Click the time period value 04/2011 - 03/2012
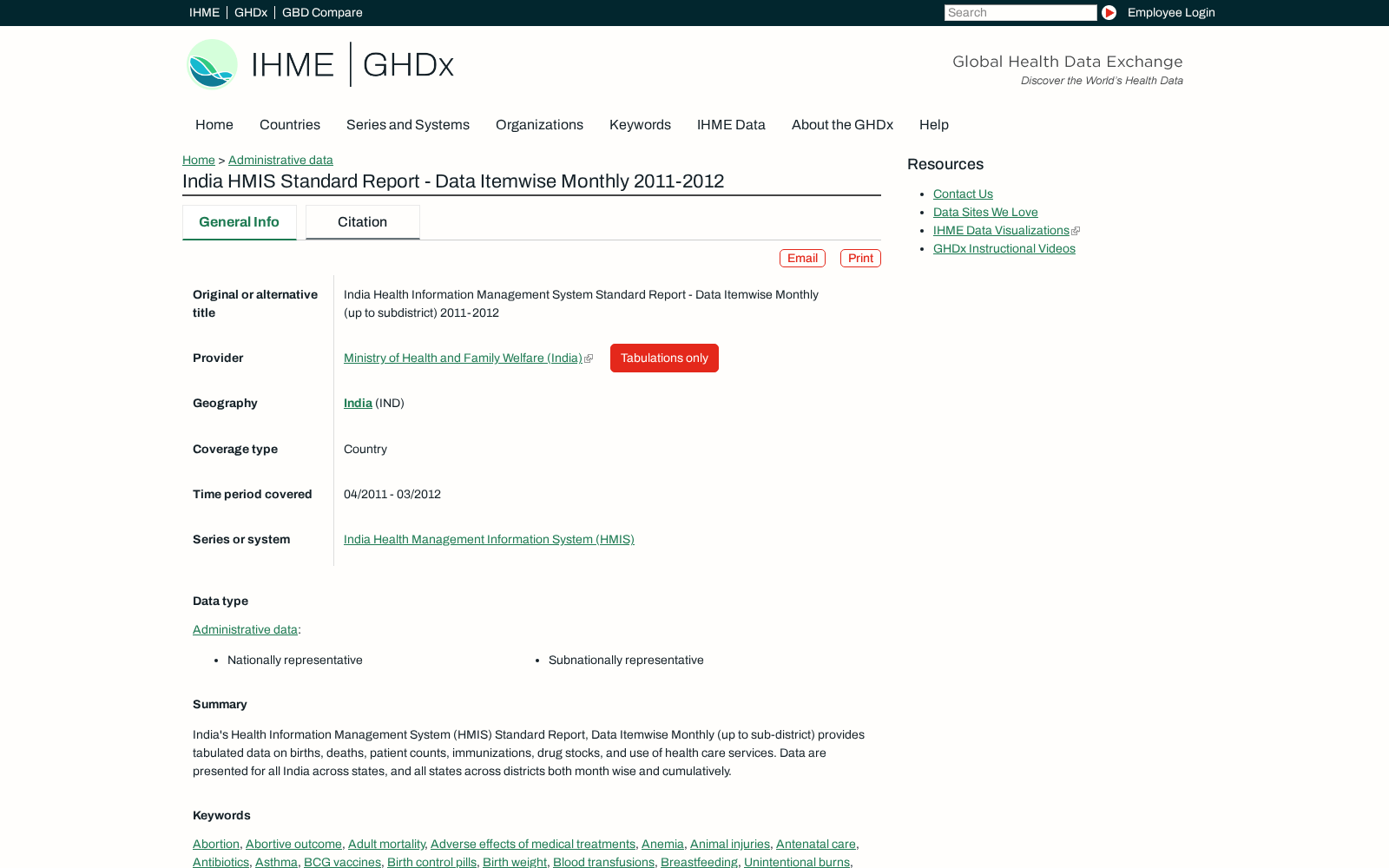 click(392, 494)
